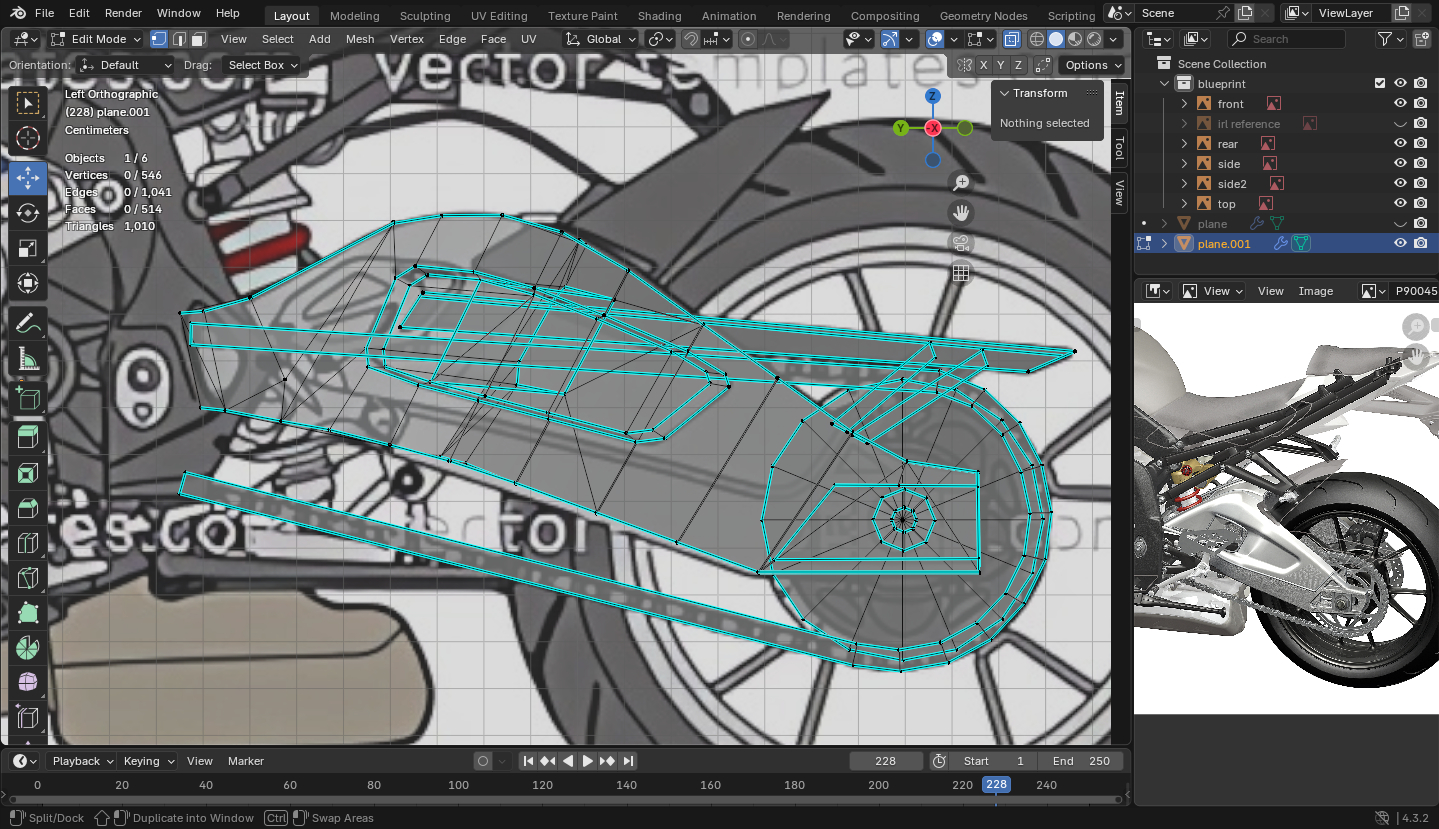
Task: Switch to the UV Editing workspace tab
Action: point(499,16)
